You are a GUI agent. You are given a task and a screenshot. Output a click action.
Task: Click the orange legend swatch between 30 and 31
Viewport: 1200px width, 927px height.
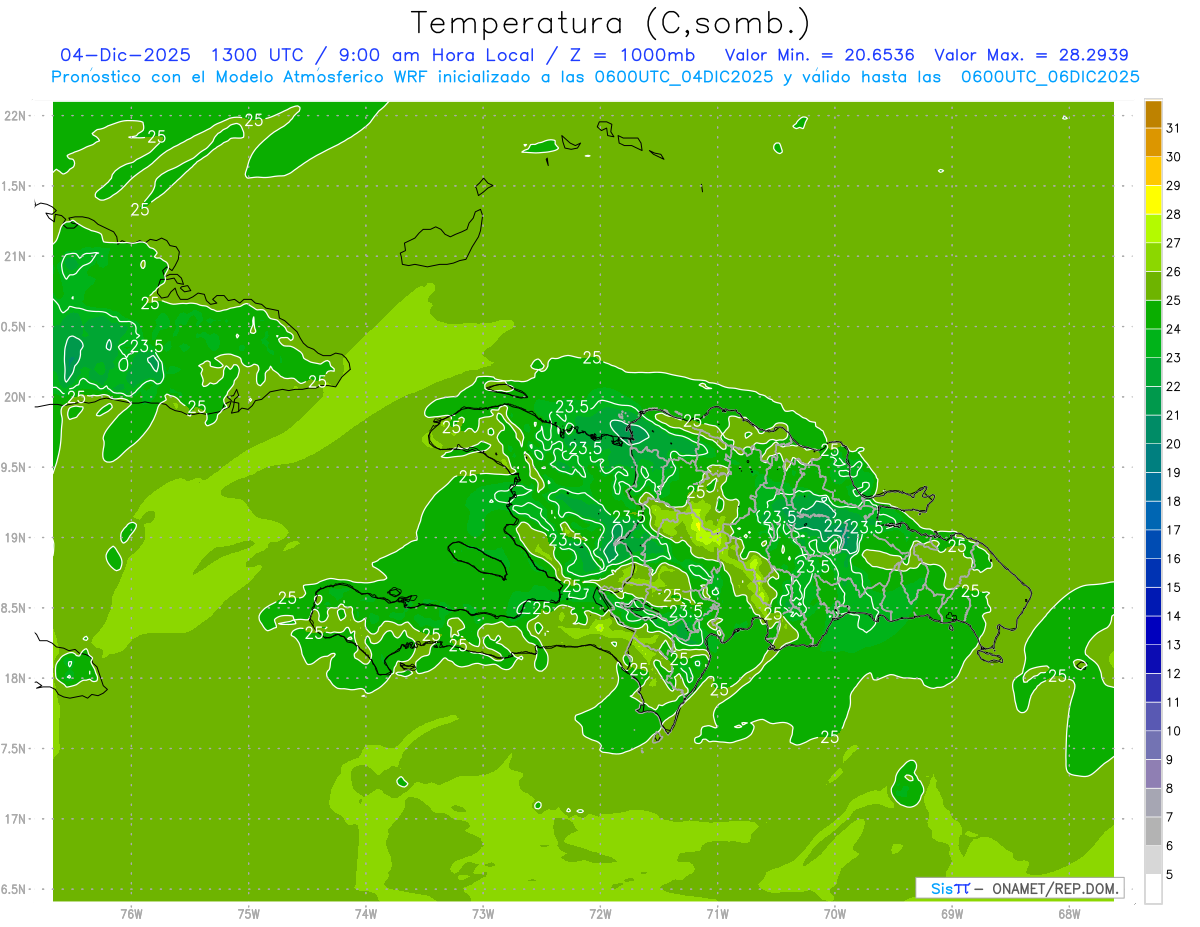tap(1153, 142)
